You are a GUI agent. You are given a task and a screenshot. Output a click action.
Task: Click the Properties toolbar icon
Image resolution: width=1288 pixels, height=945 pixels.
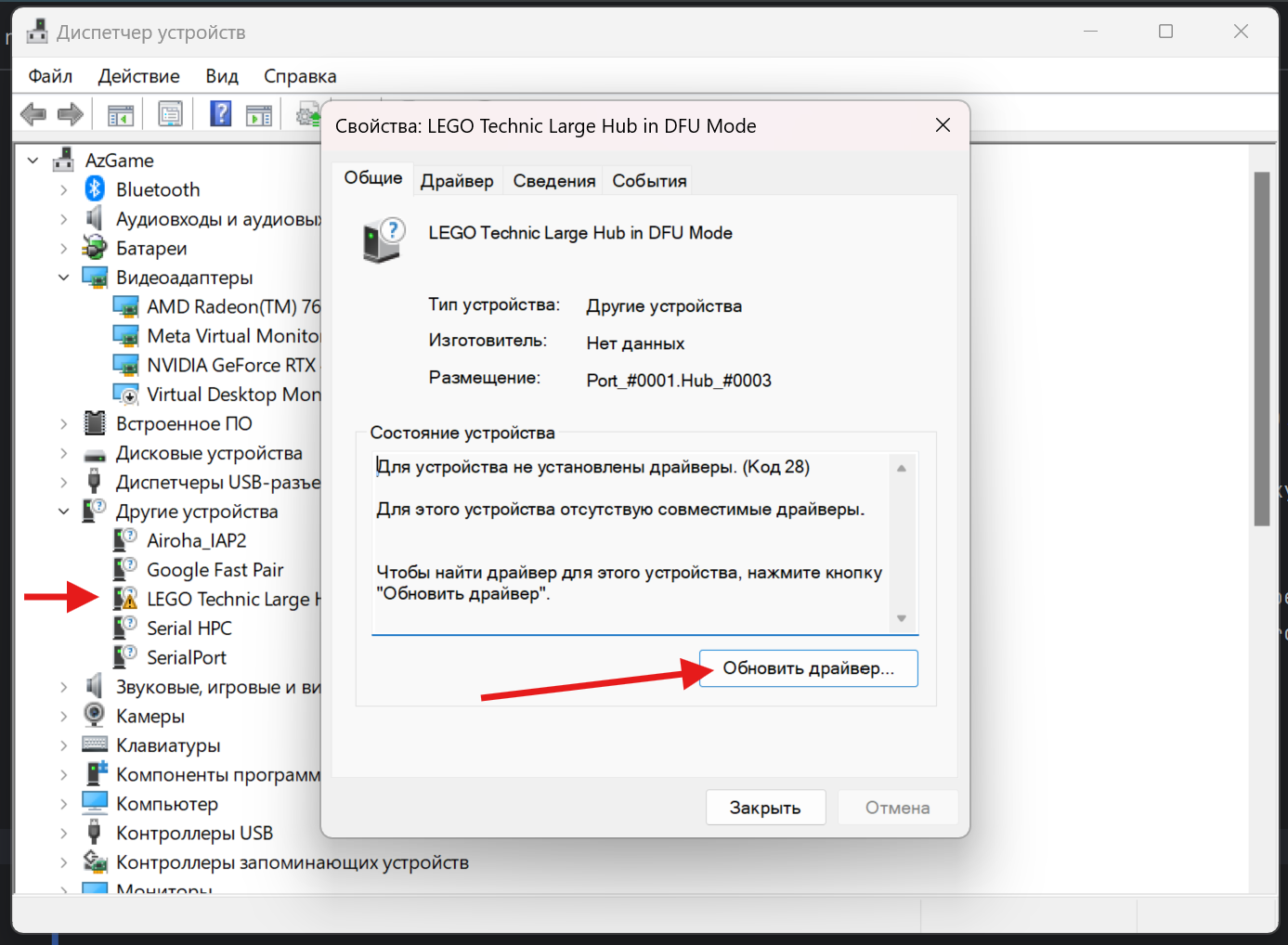pos(170,114)
